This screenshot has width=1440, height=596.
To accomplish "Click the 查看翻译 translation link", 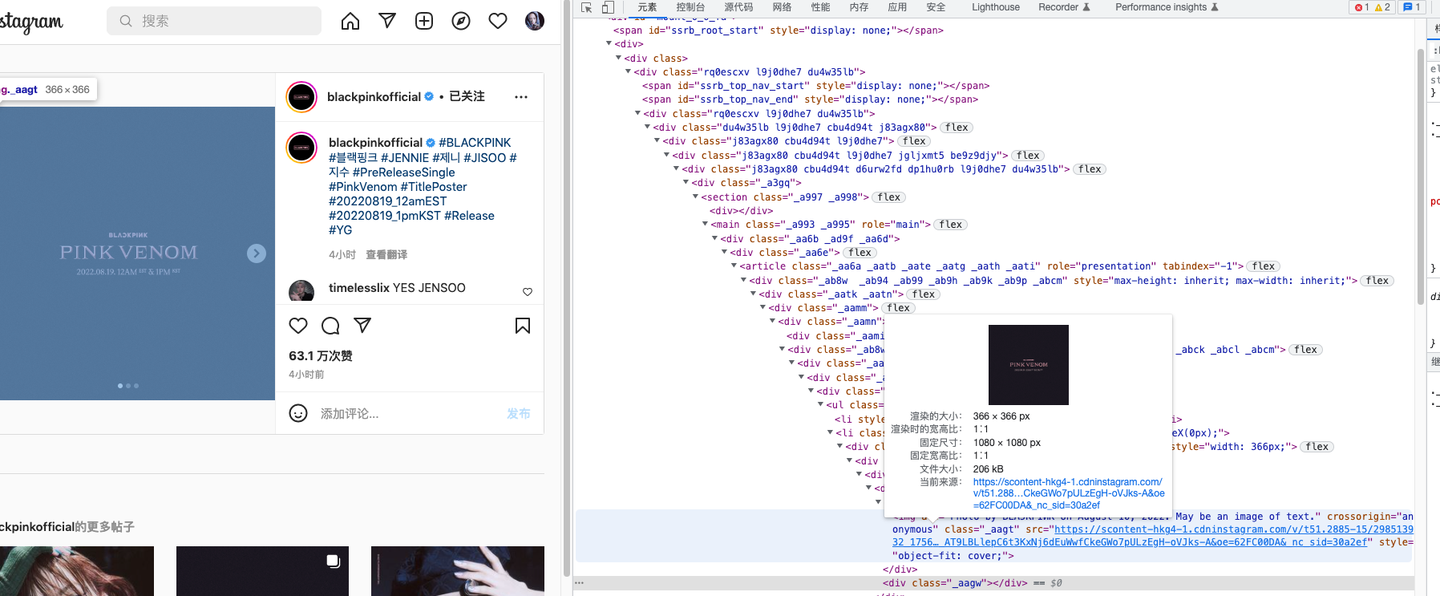I will (386, 255).
